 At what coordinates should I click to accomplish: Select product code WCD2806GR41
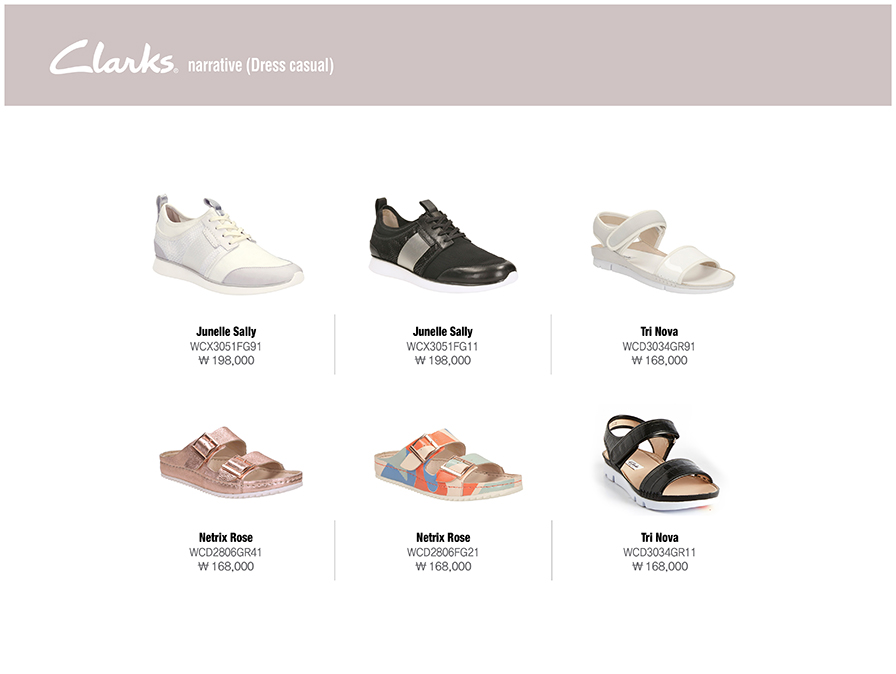[226, 552]
